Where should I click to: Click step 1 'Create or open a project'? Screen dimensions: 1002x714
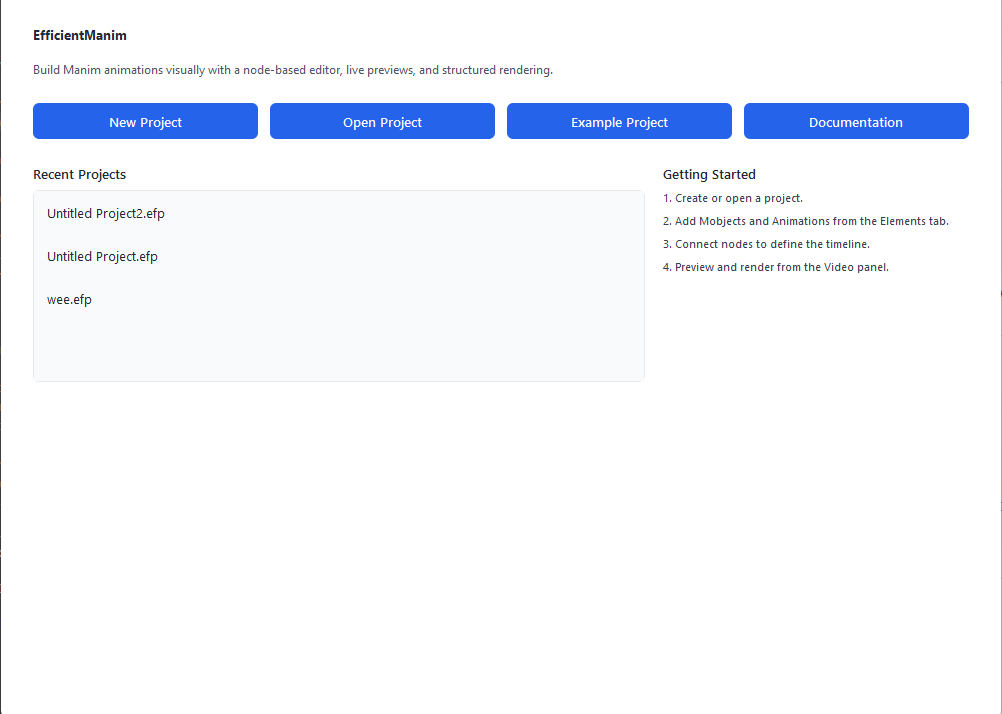tap(733, 198)
